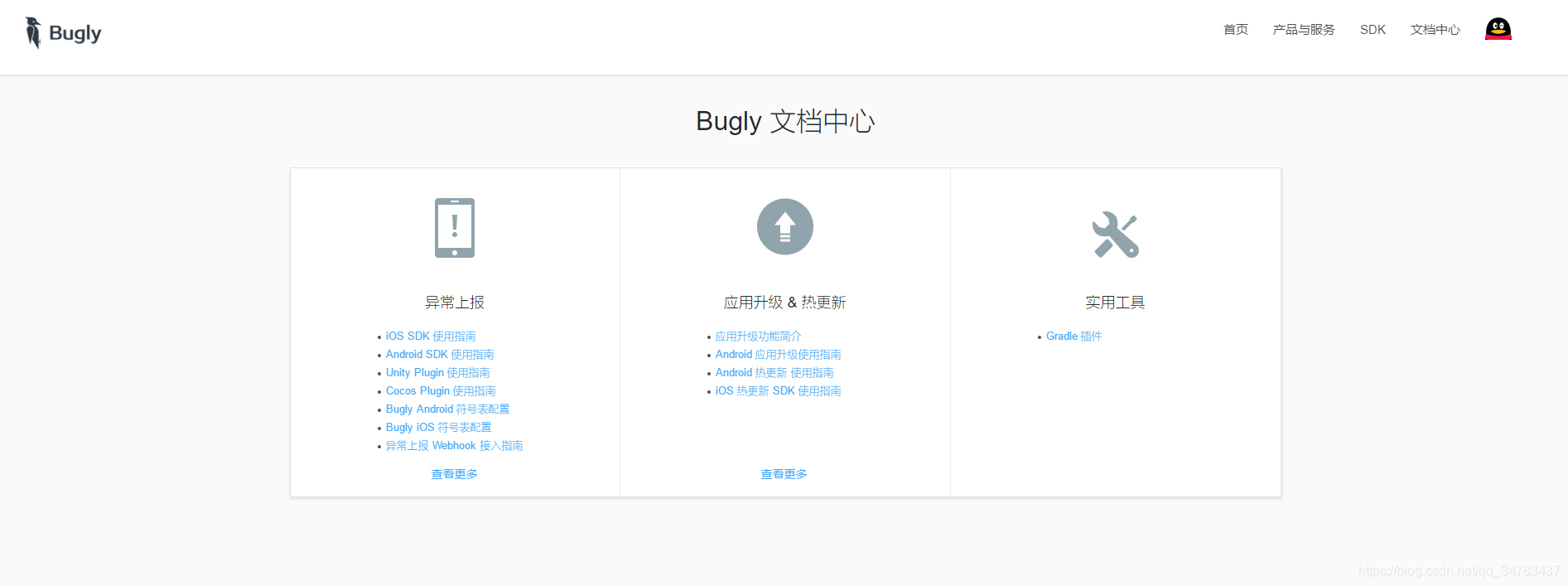
Task: Click the wrench tools 实用工具 icon
Action: [x=1116, y=235]
